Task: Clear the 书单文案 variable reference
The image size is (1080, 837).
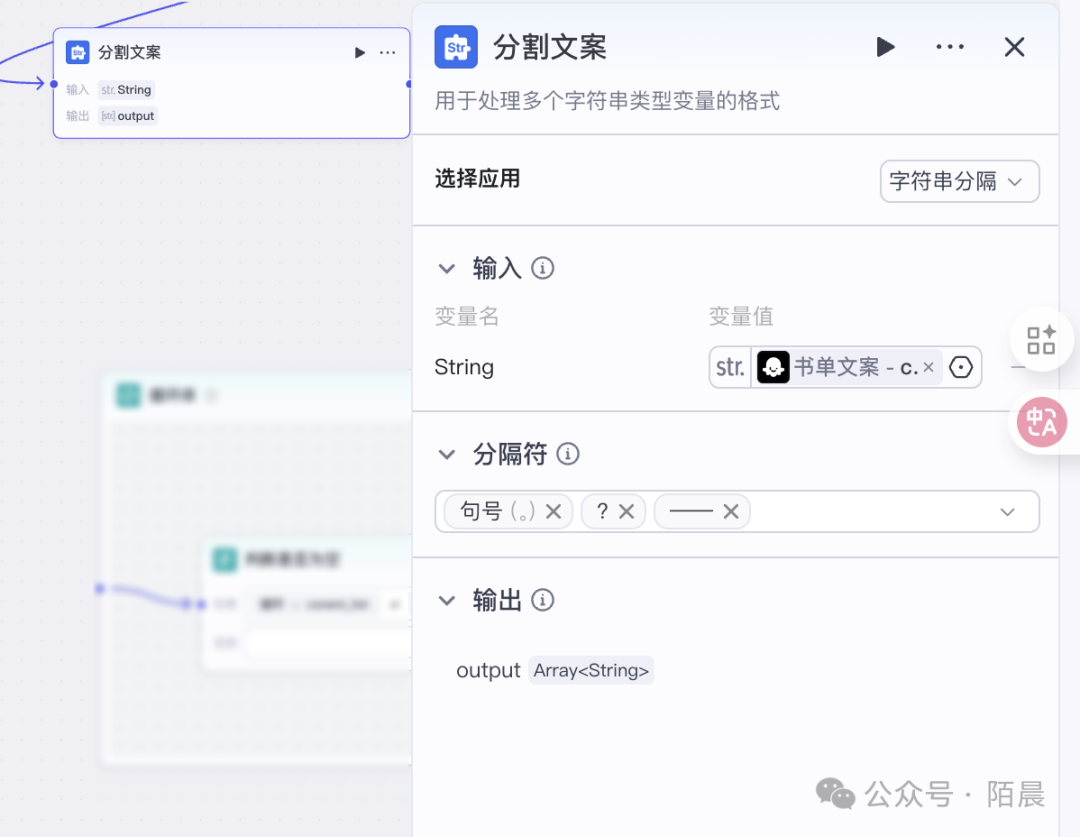Action: point(928,368)
